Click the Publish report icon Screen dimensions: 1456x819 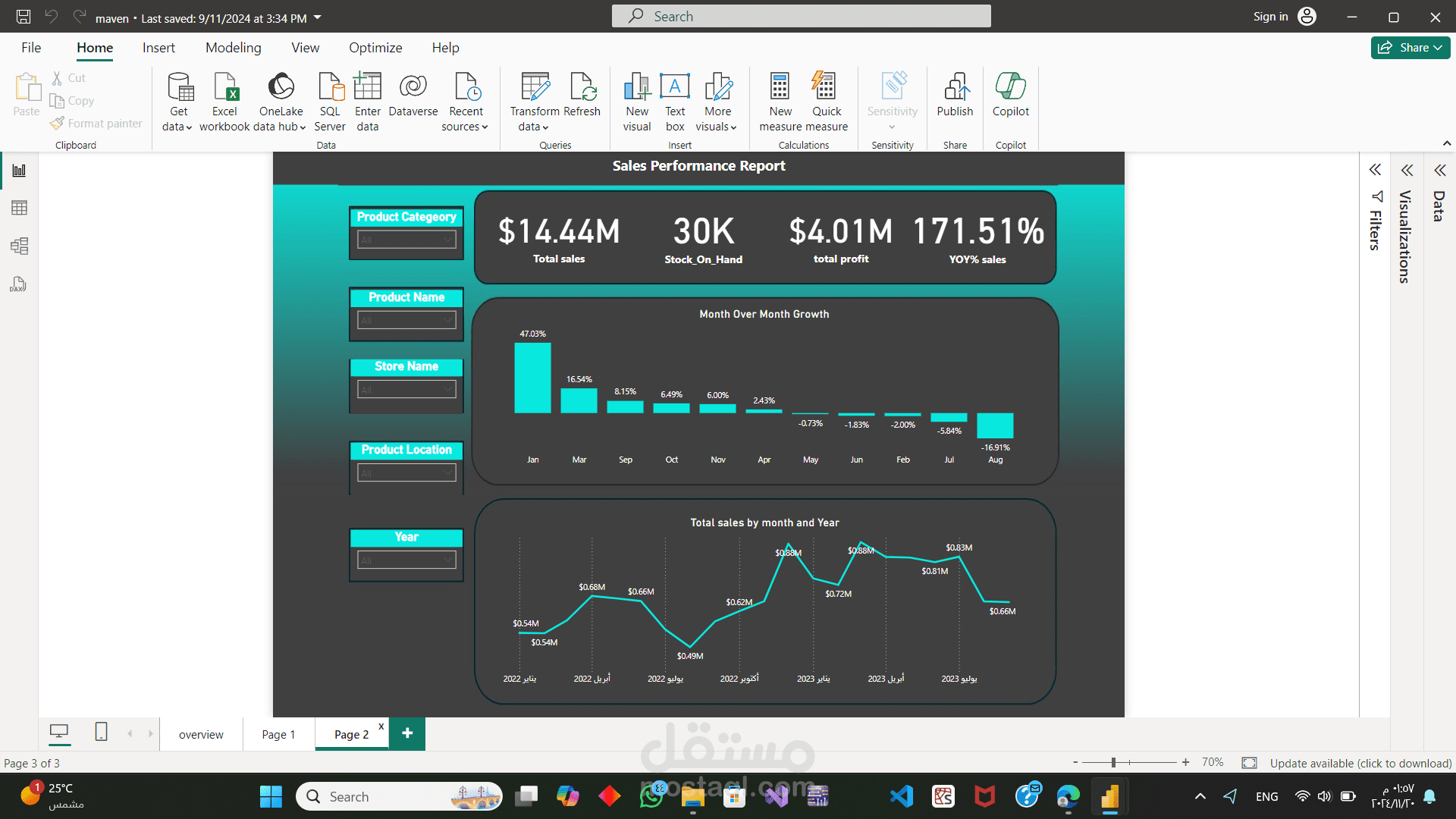coord(955,87)
